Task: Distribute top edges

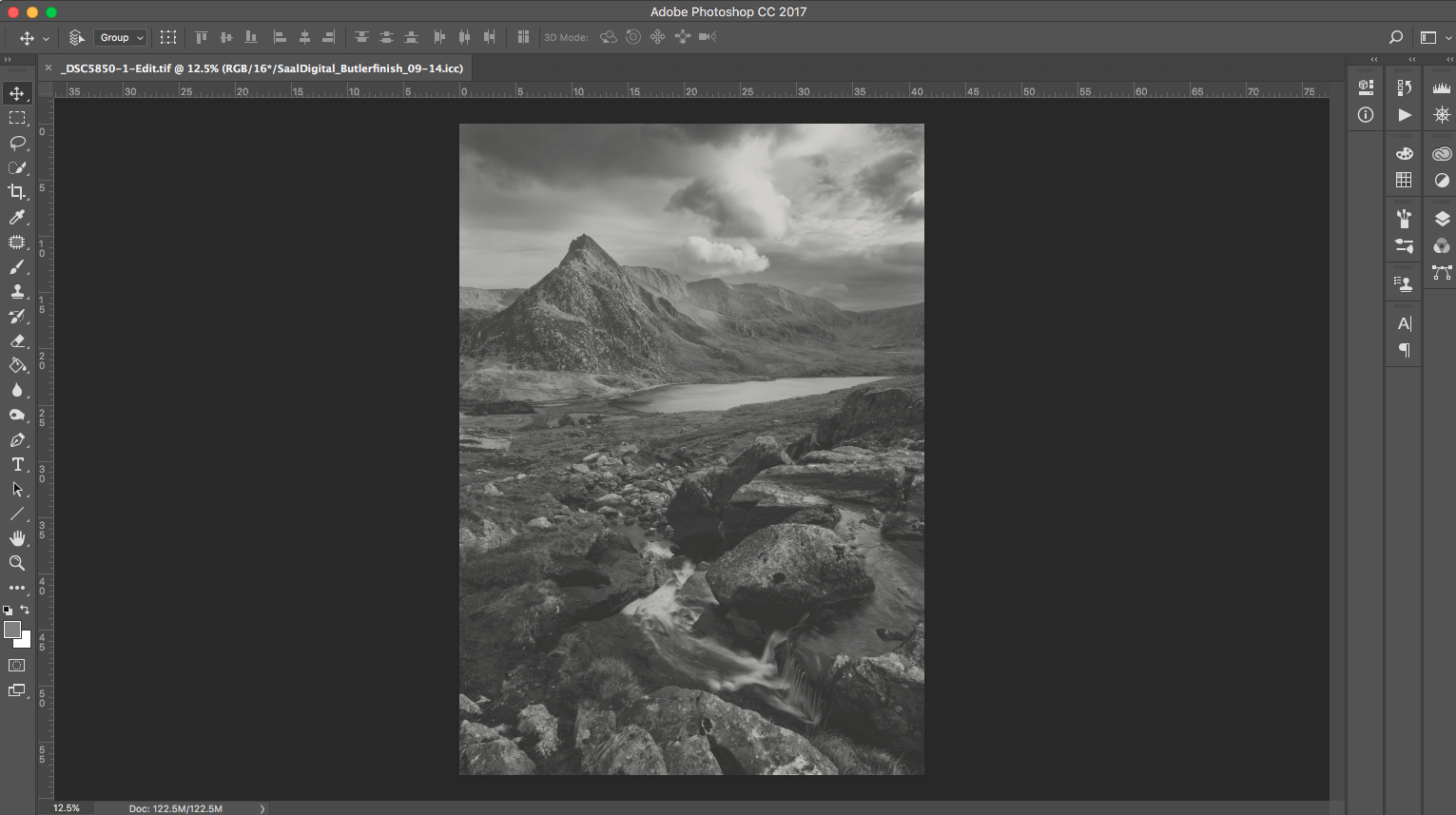Action: (361, 37)
